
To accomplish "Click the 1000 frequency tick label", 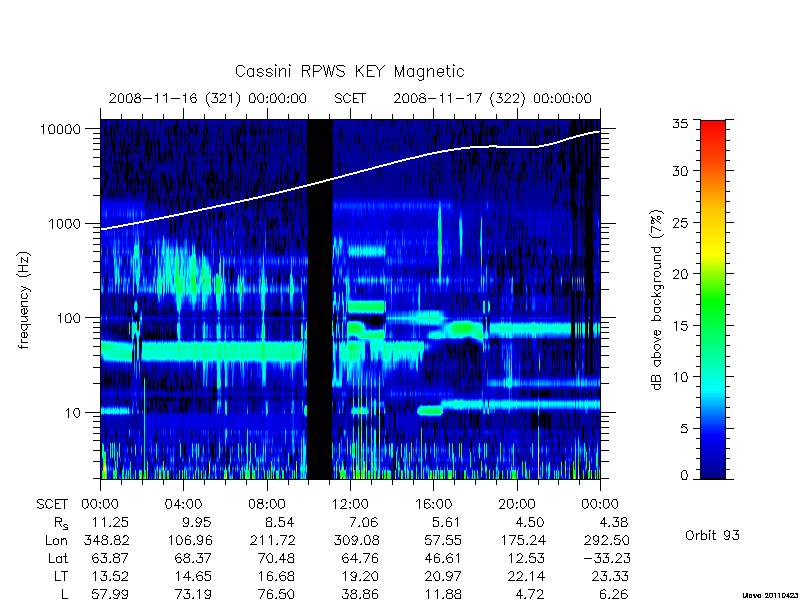I will [64, 224].
